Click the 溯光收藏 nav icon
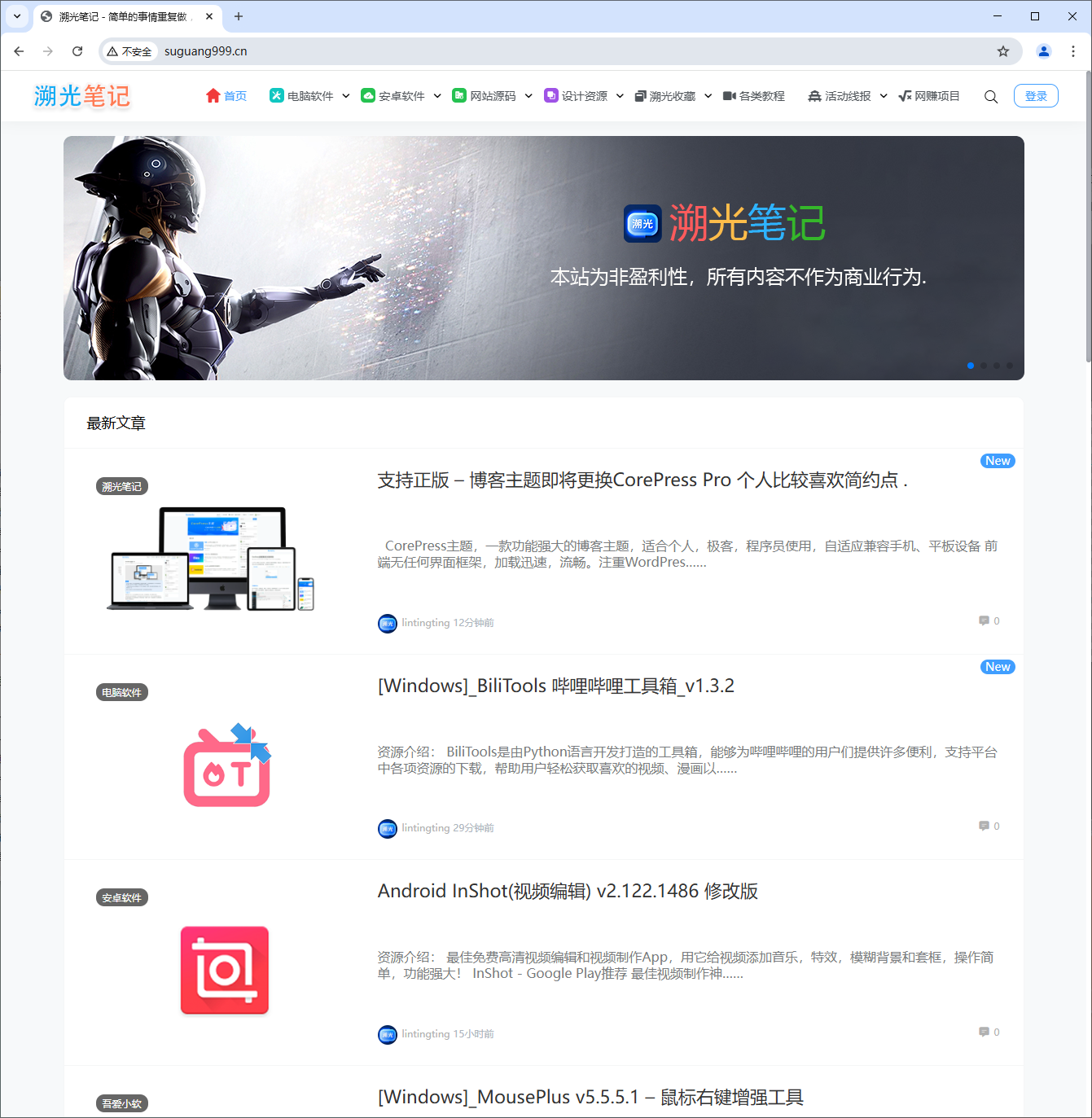Viewport: 1092px width, 1118px height. click(641, 96)
